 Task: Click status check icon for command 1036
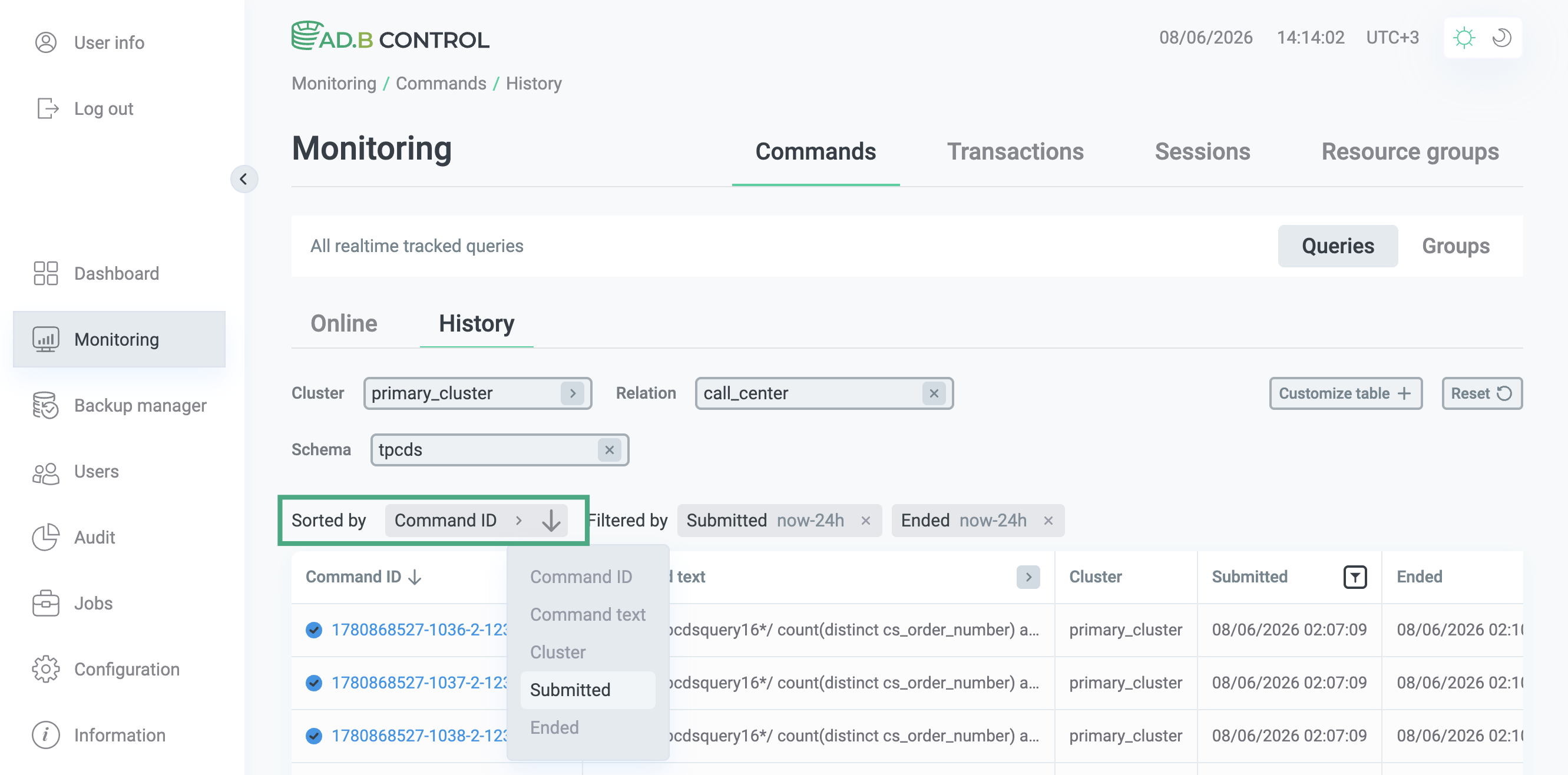point(313,630)
